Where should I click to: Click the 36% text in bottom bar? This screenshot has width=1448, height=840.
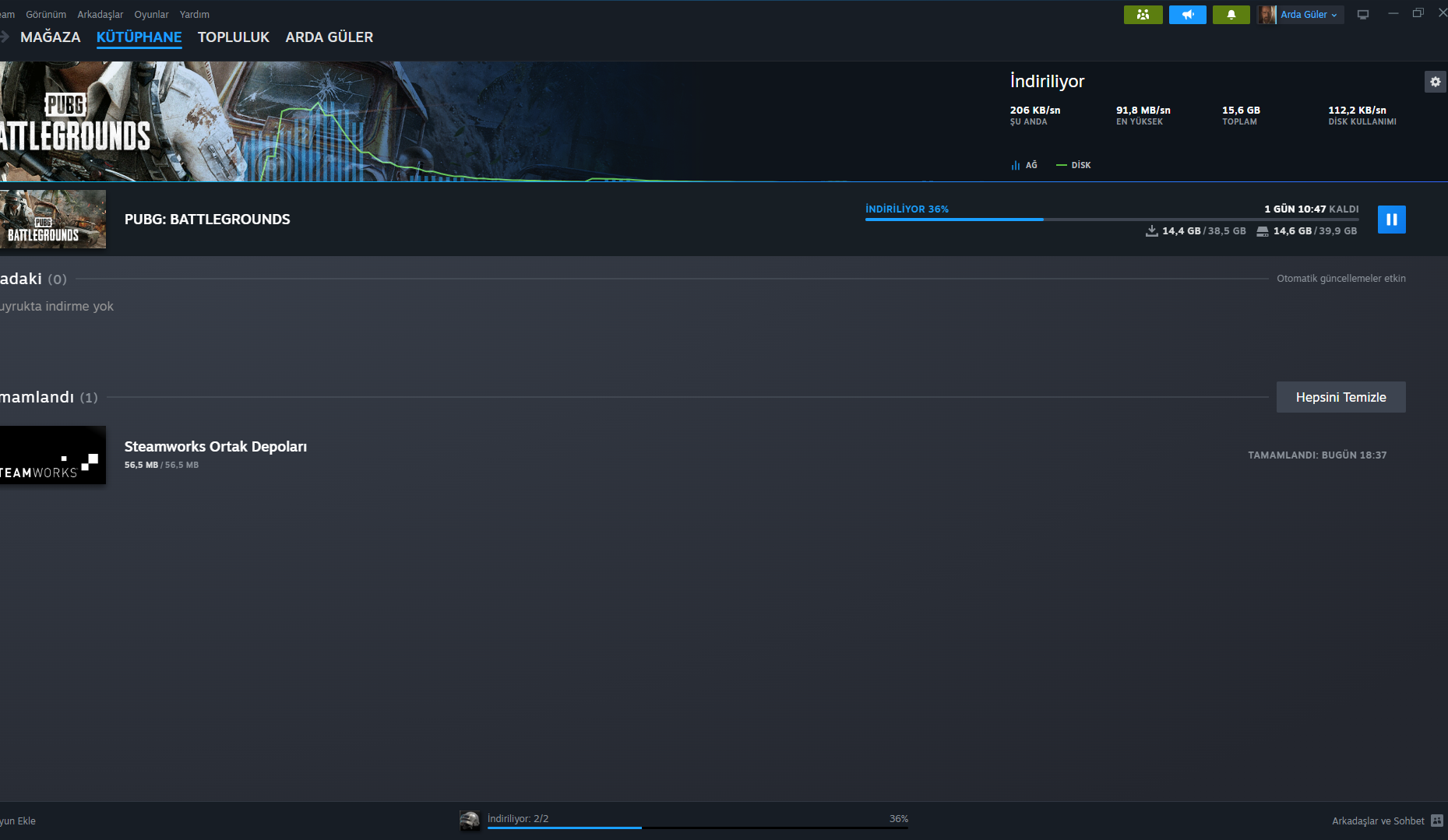click(899, 819)
